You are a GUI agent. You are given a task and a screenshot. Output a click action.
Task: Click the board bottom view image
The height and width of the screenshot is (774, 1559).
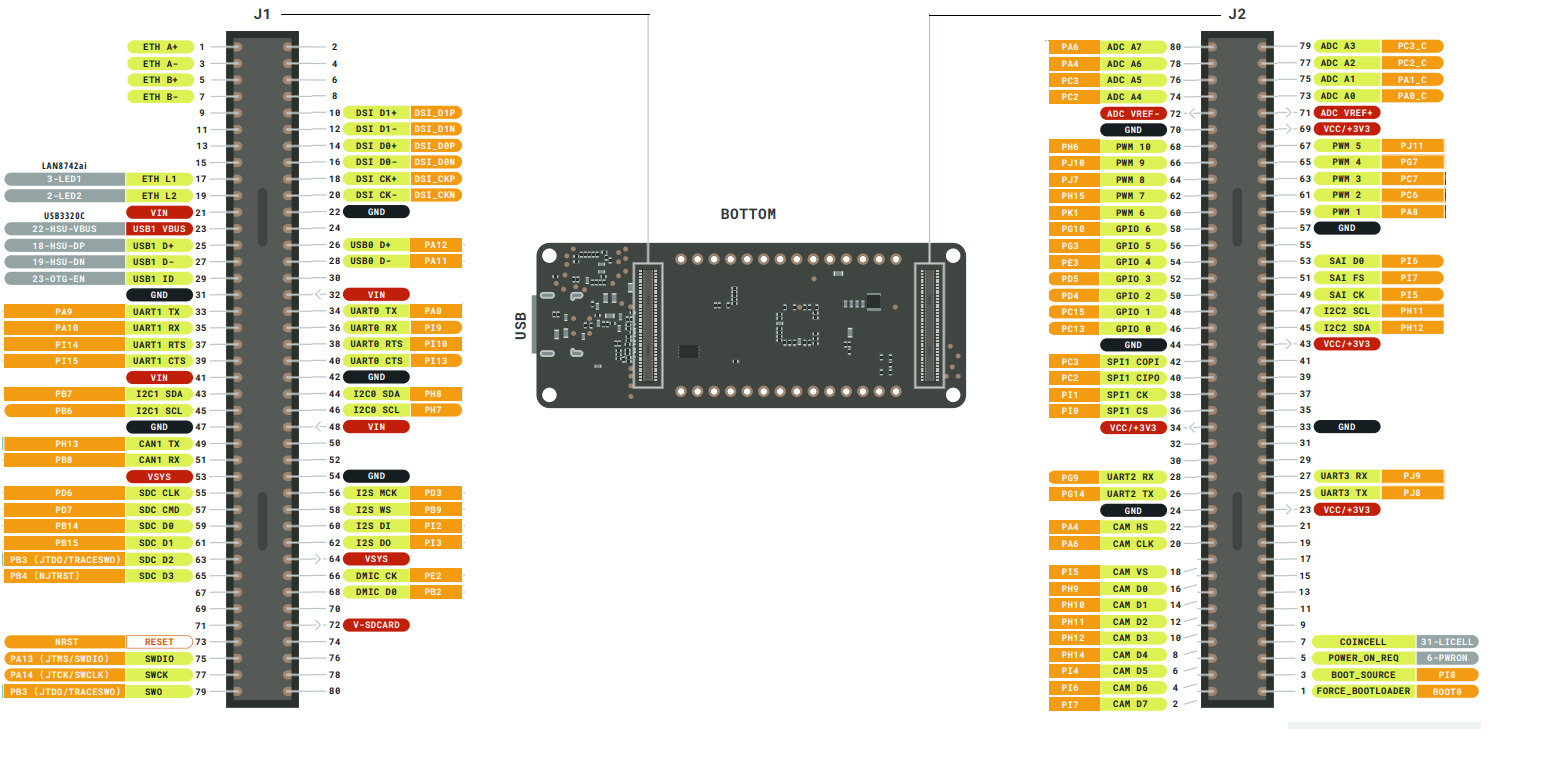[750, 325]
